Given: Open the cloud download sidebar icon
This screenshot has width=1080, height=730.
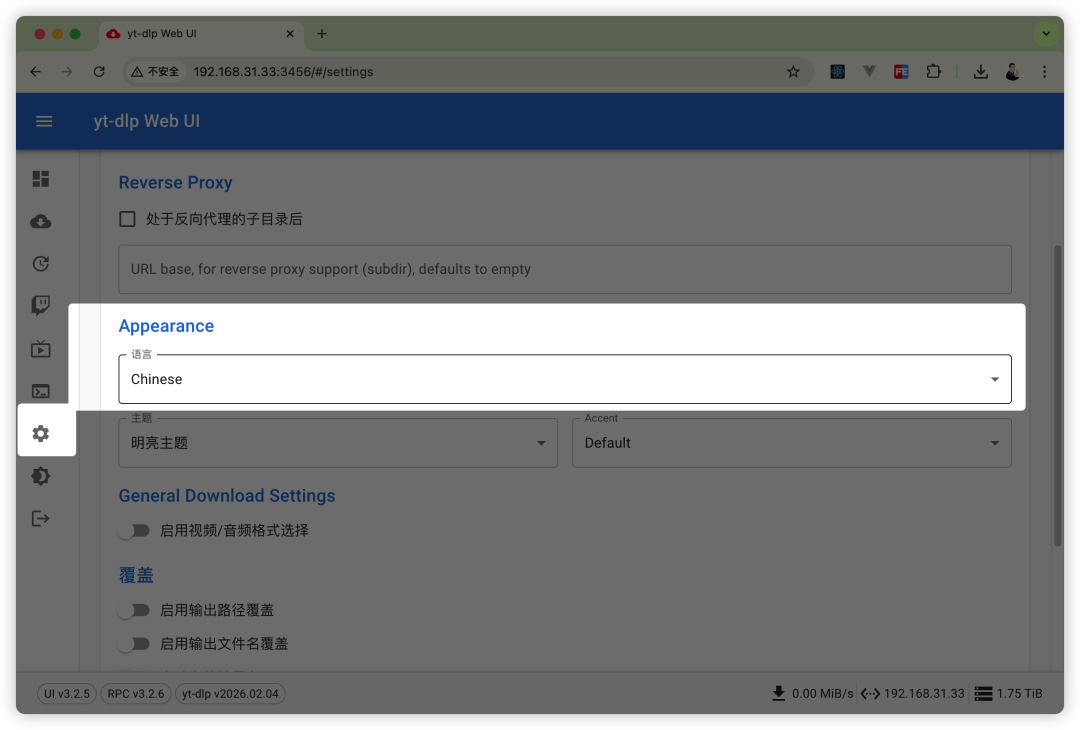Looking at the screenshot, I should pos(41,222).
